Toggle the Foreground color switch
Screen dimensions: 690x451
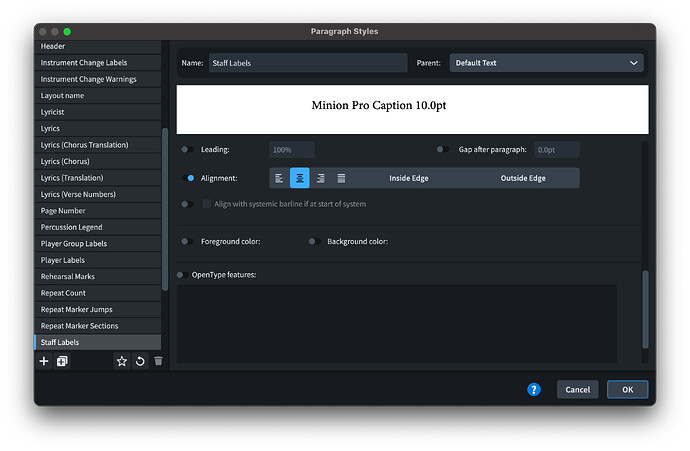pyautogui.click(x=187, y=242)
